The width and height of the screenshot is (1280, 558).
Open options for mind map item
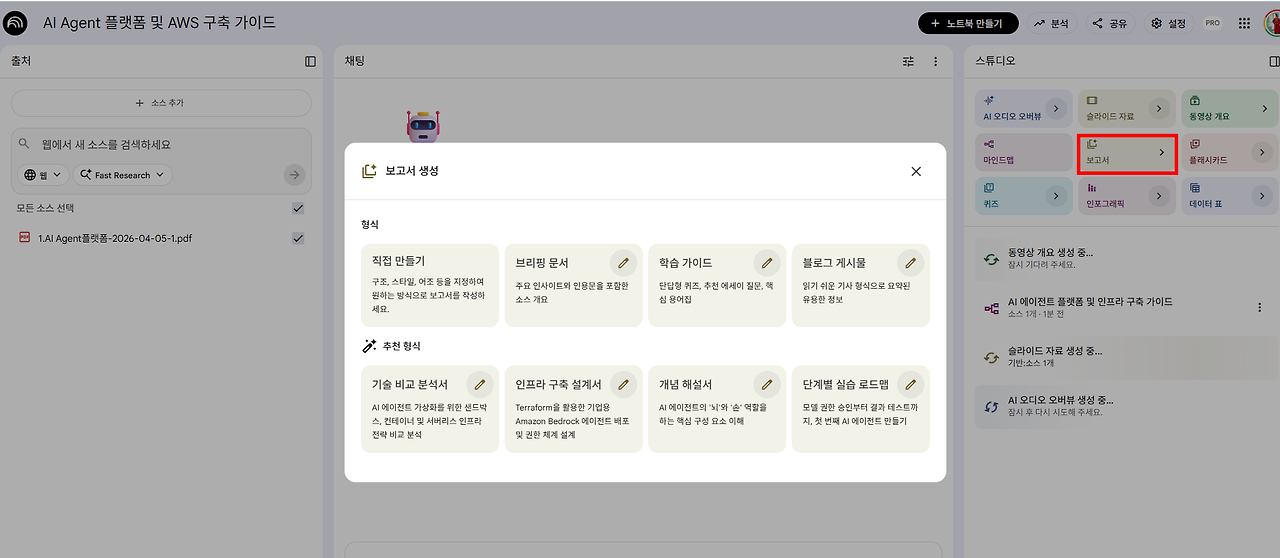(x=1259, y=308)
